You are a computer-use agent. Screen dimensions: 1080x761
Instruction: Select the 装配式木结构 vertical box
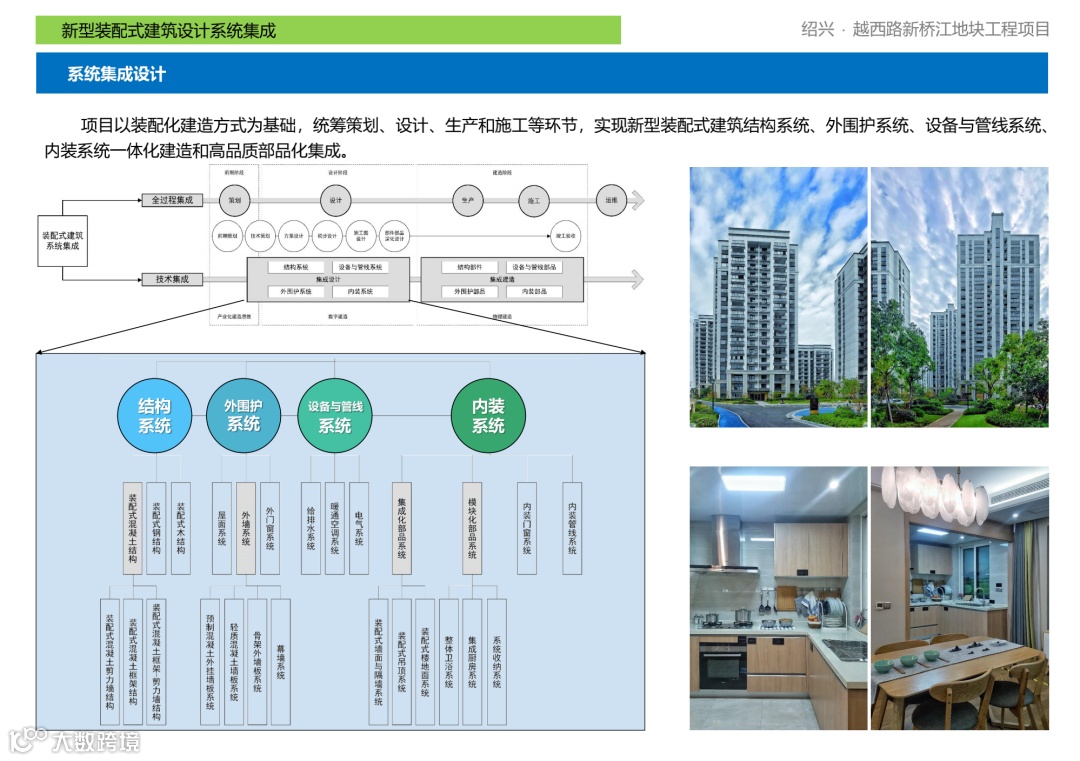point(180,528)
